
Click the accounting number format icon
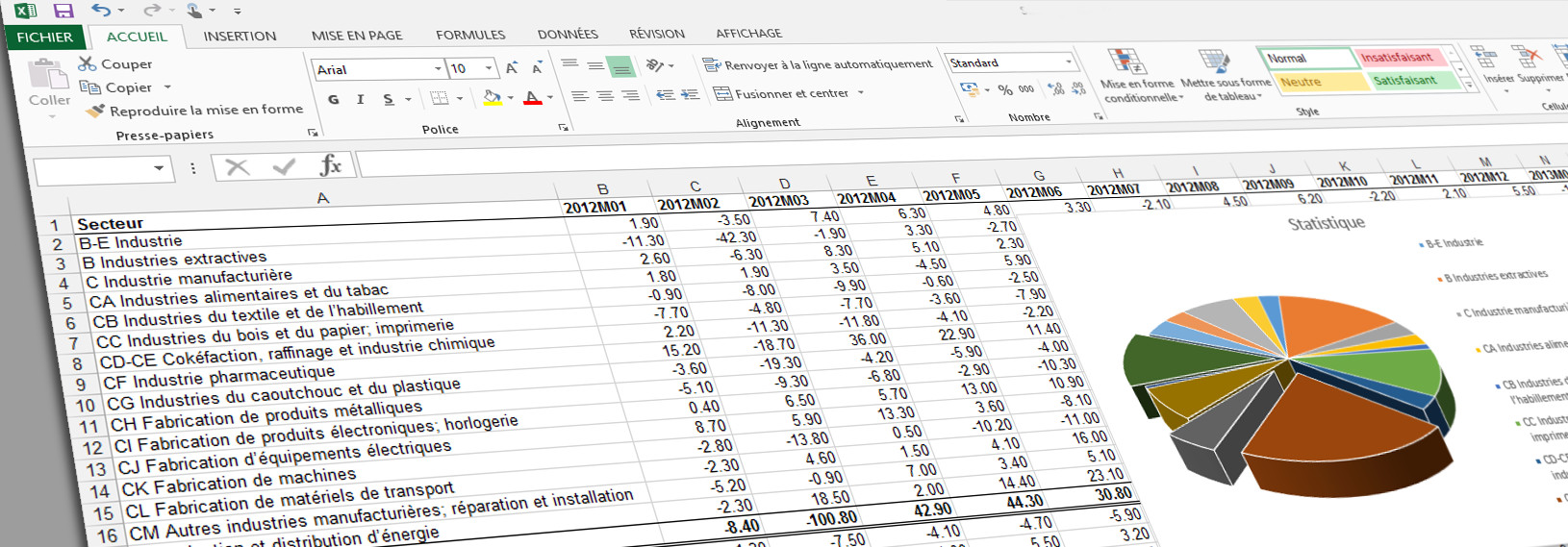pyautogui.click(x=970, y=88)
